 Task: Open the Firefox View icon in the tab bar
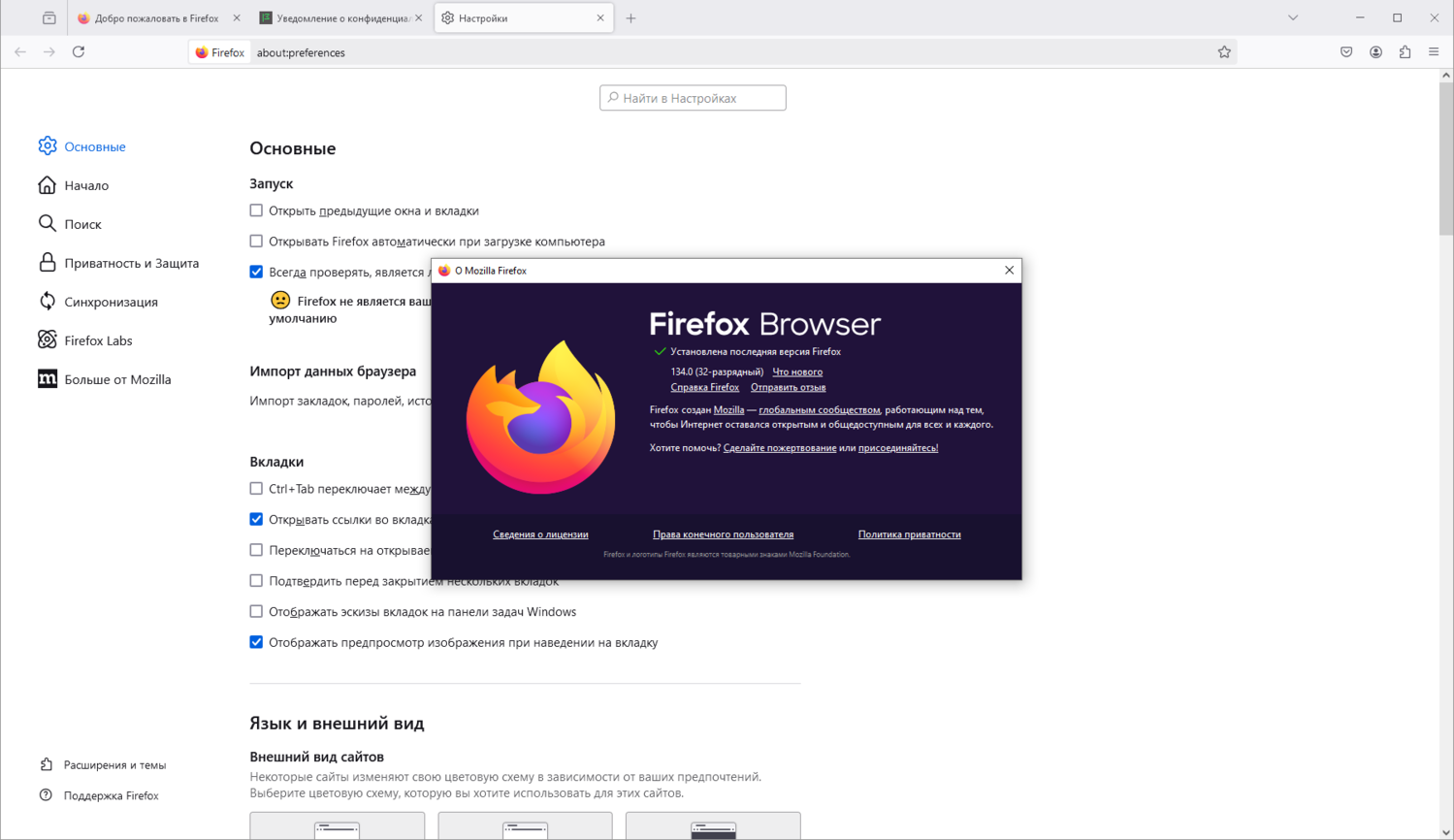[x=48, y=18]
